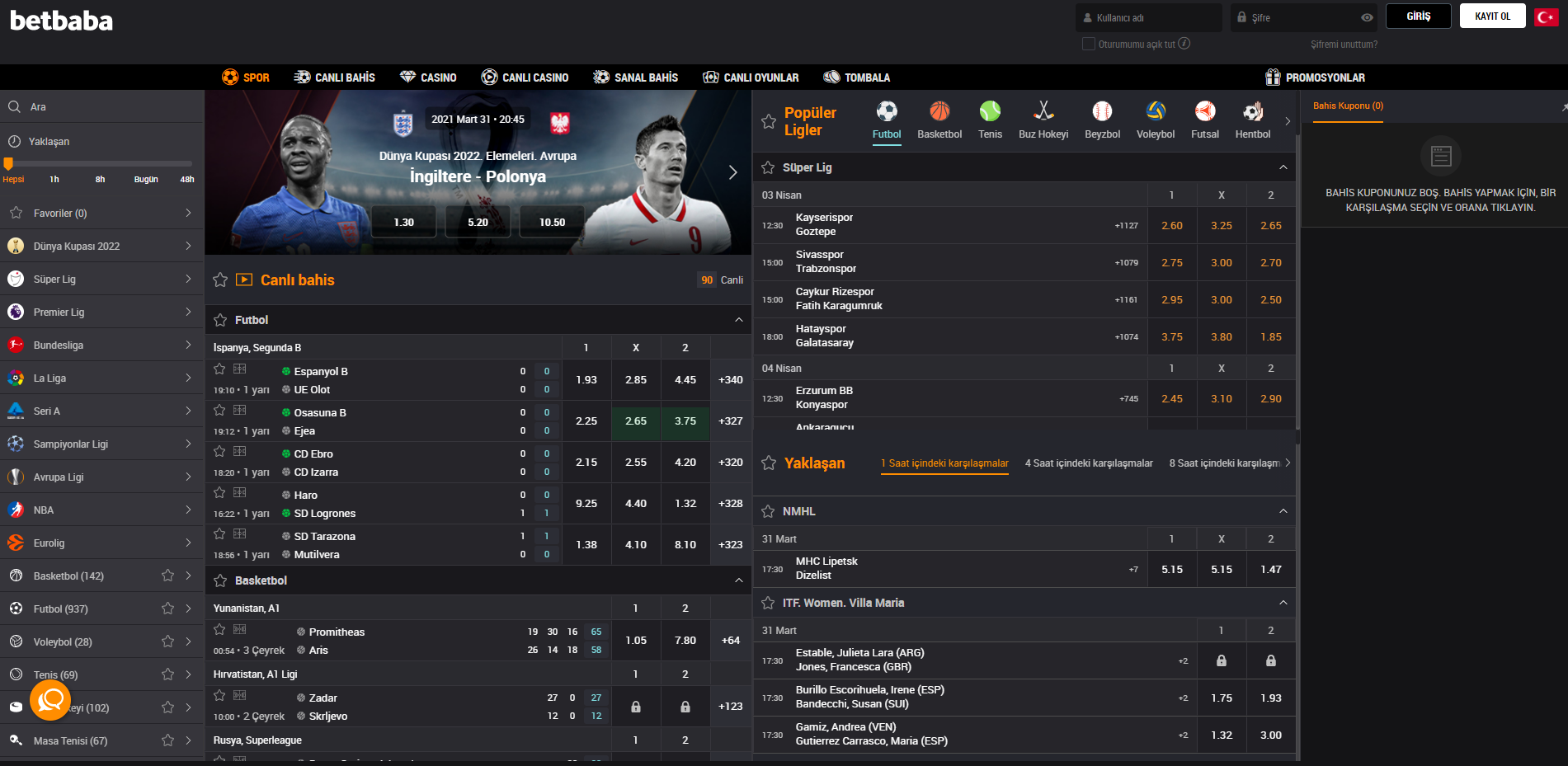Open +340 more markets for Espanyol B
The height and width of the screenshot is (766, 1568).
(x=730, y=380)
